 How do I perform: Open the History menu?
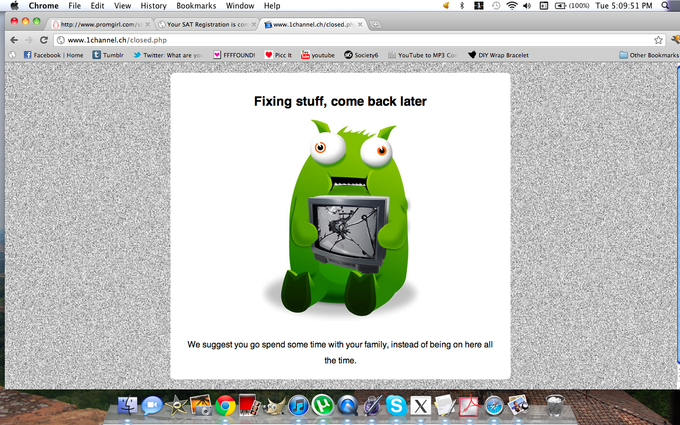(x=154, y=6)
